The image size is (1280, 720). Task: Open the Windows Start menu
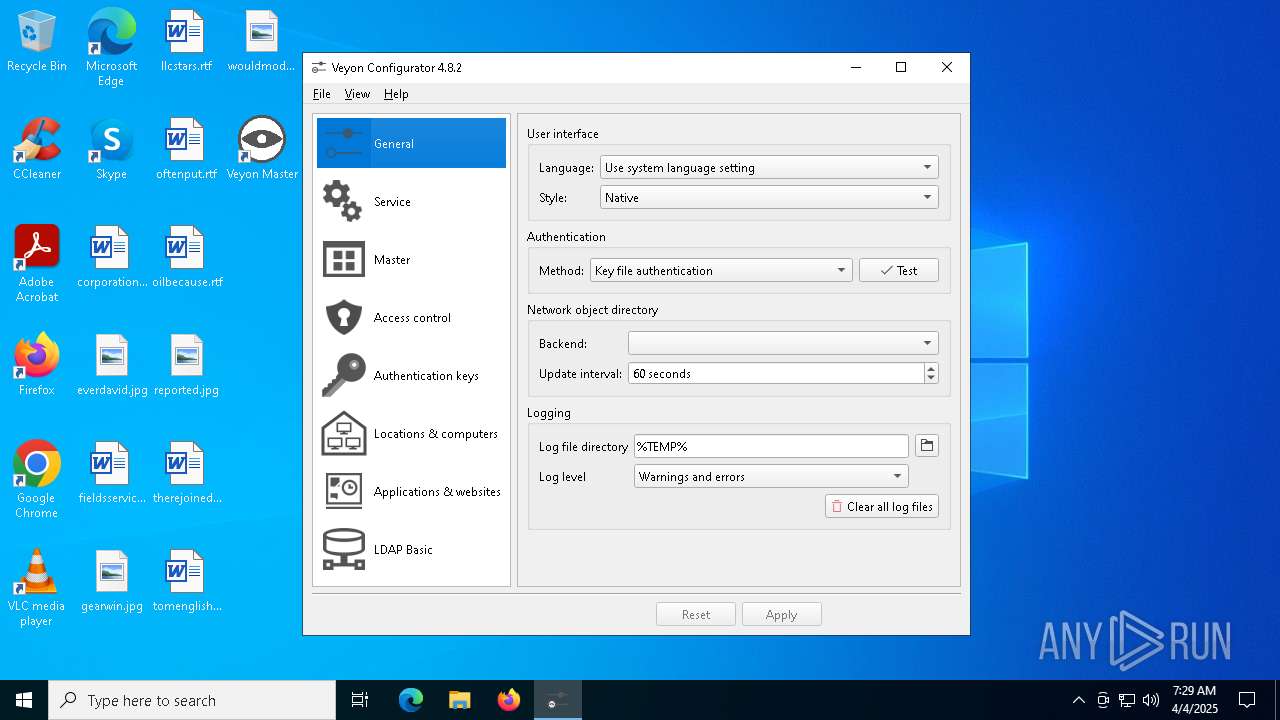coord(24,700)
